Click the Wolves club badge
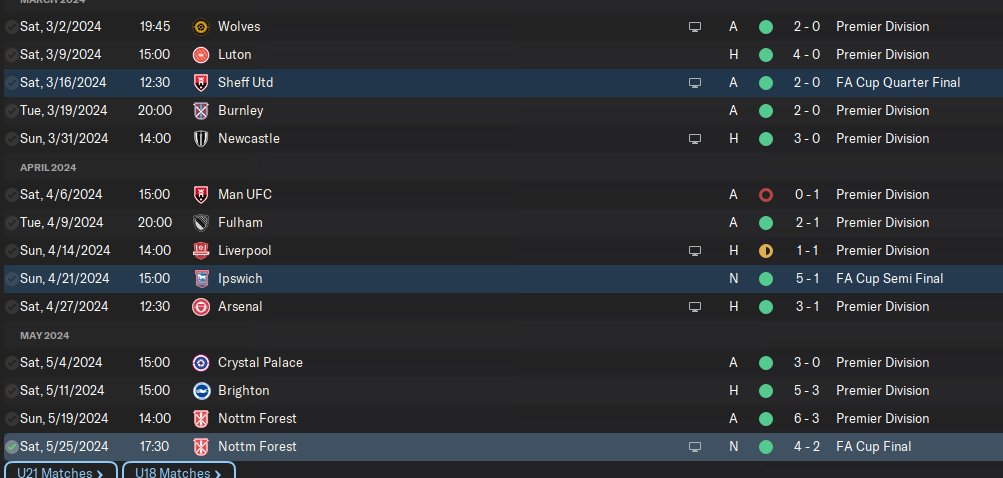The height and width of the screenshot is (478, 1003). coord(200,27)
